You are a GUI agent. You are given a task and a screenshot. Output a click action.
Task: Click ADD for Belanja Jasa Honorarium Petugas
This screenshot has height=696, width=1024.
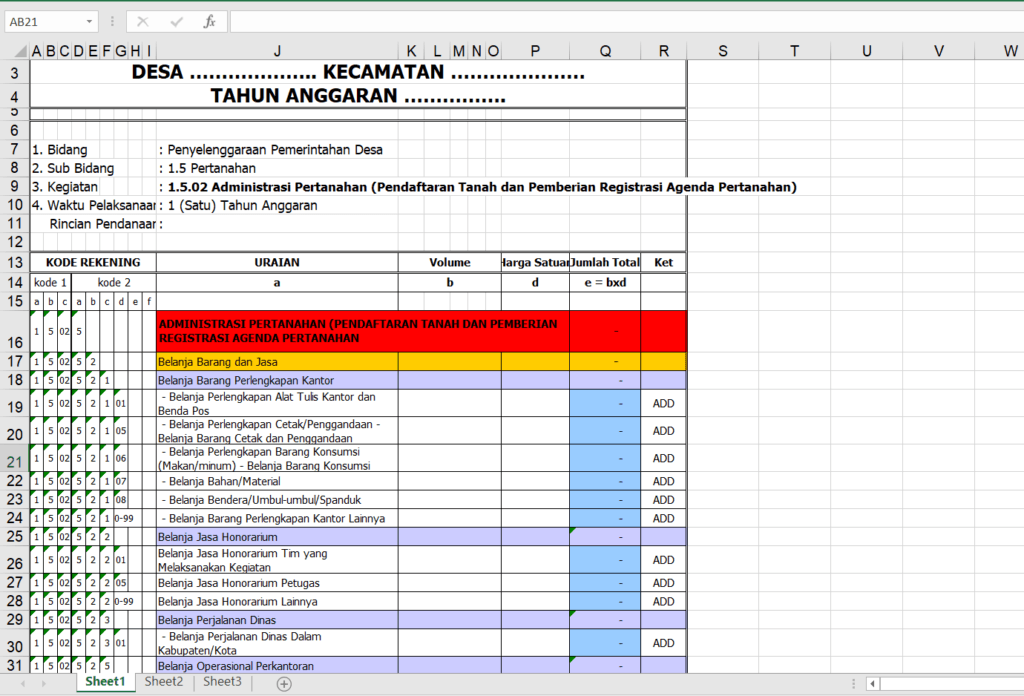click(663, 583)
